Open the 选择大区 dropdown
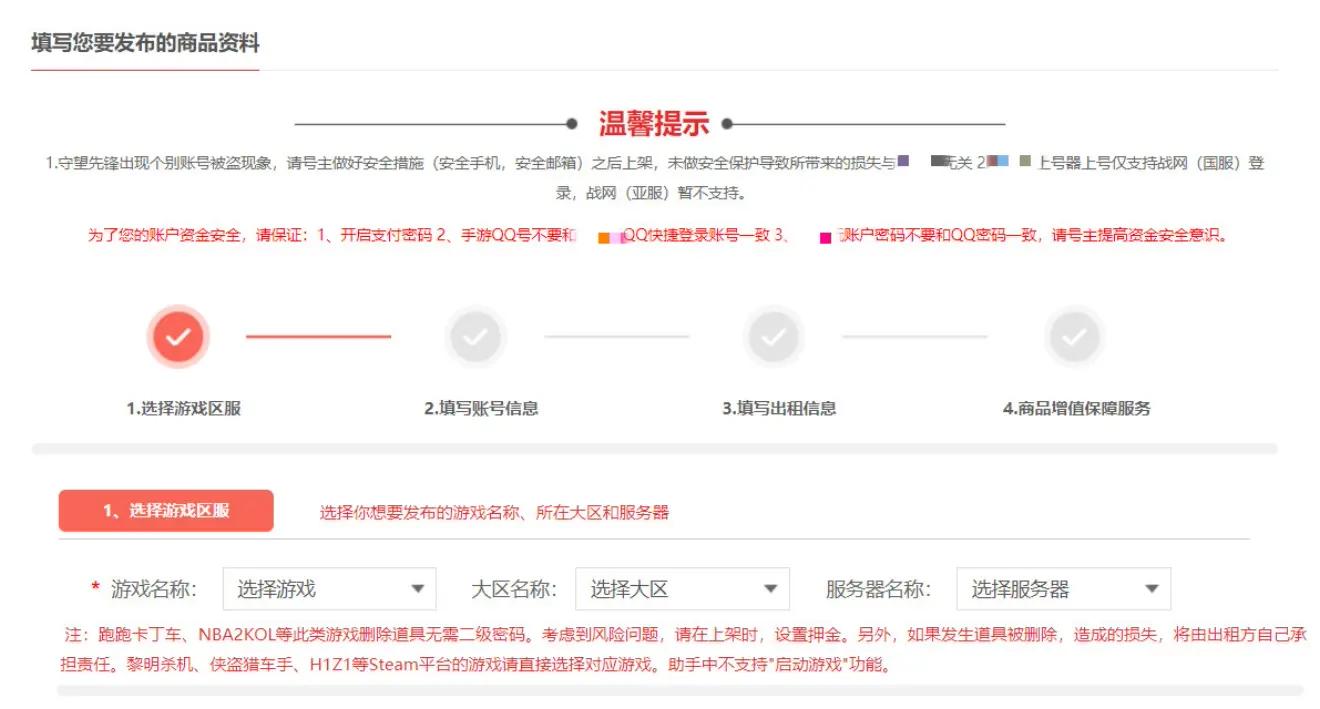Viewport: 1320px width, 709px height. [x=680, y=588]
